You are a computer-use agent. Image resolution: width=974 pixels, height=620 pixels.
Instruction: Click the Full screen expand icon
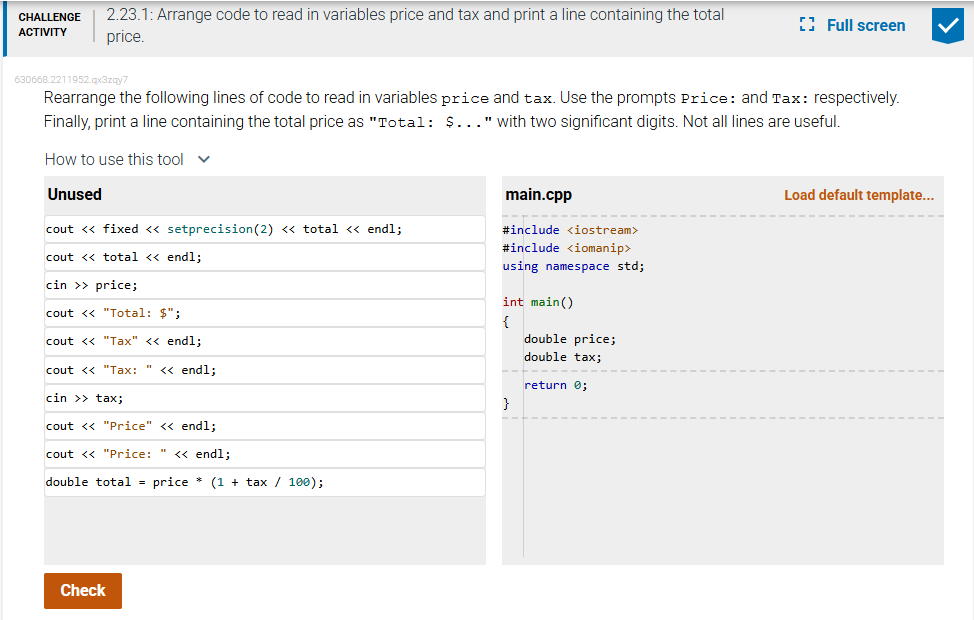807,25
